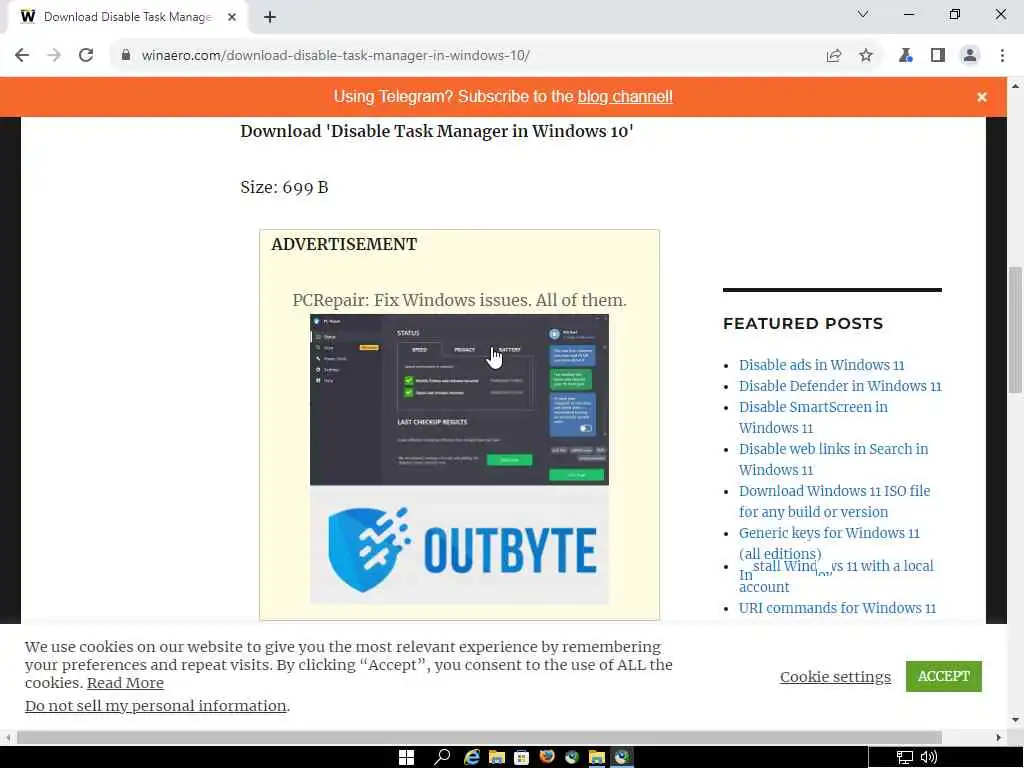Click the 'Size: 699 B' text

tap(284, 187)
